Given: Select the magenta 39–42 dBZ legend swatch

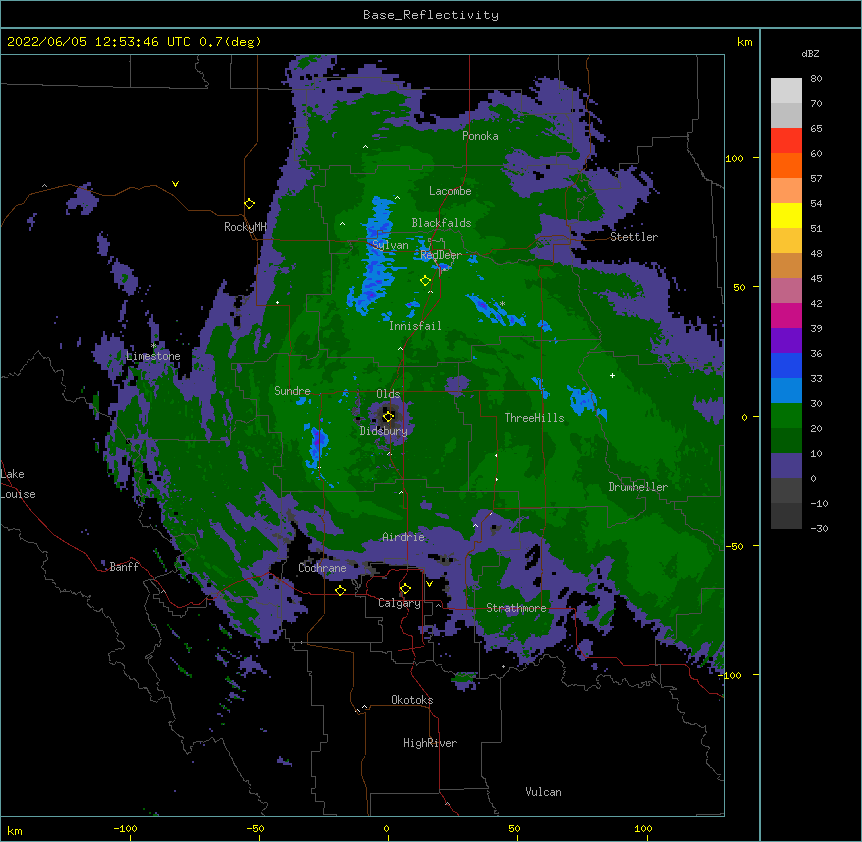Looking at the screenshot, I should 786,315.
